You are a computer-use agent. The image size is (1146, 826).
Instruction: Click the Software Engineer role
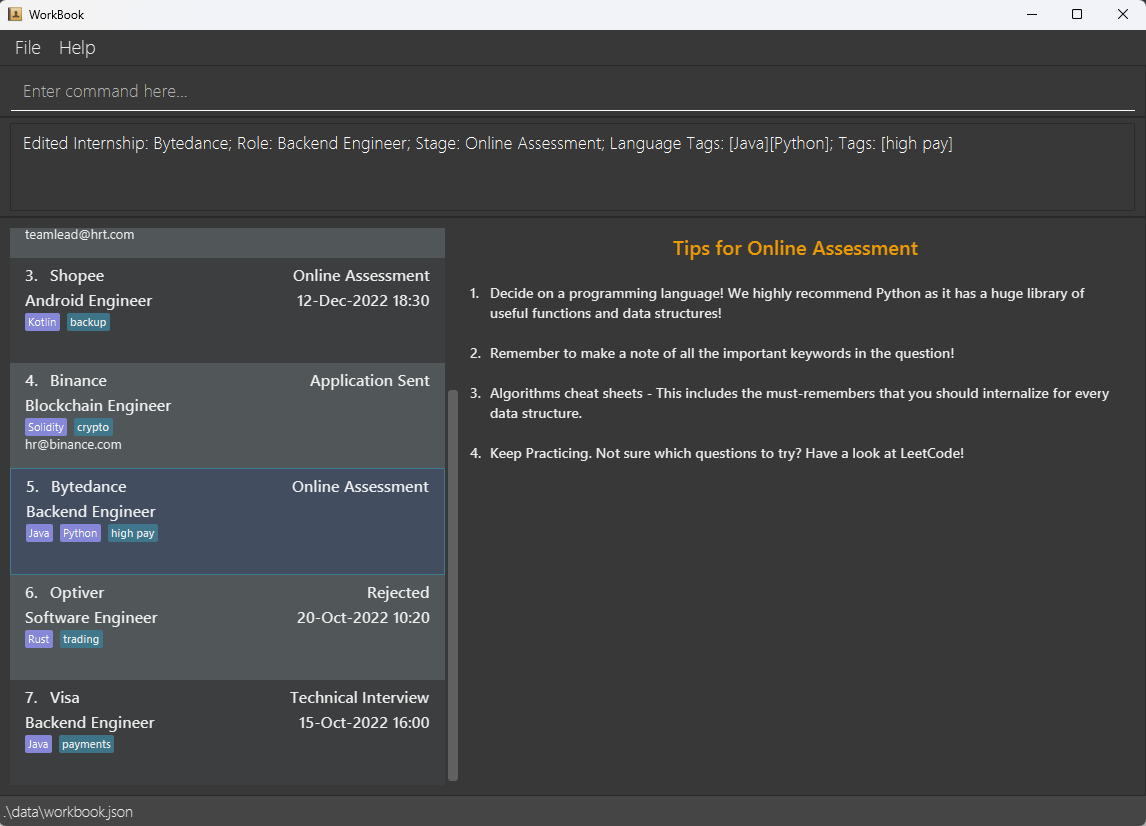tap(91, 618)
